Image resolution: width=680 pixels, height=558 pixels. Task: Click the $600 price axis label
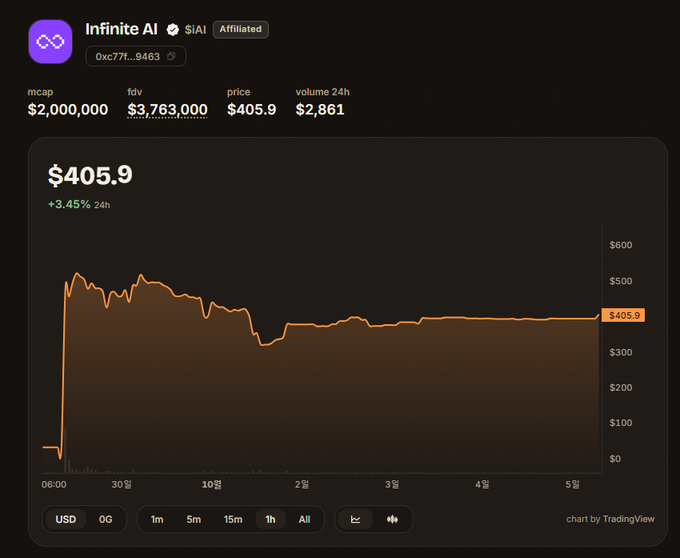pos(621,245)
